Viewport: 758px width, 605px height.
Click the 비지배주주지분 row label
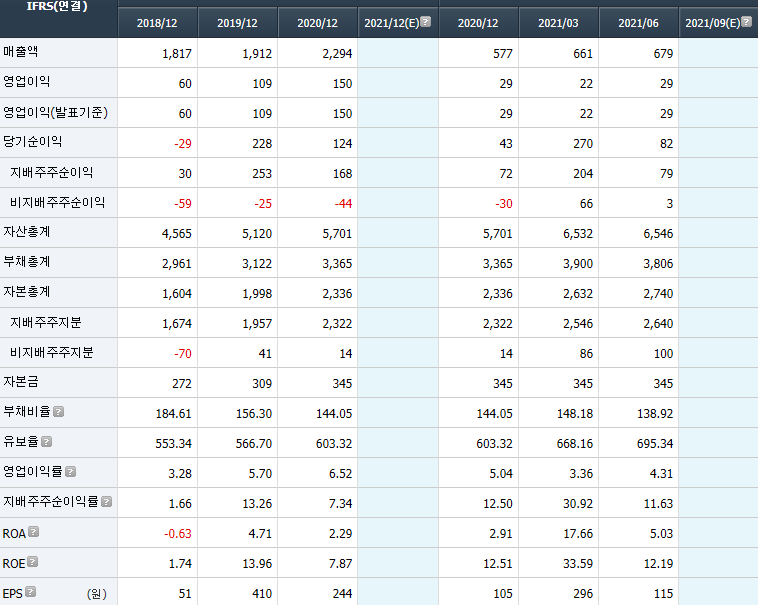[51, 352]
